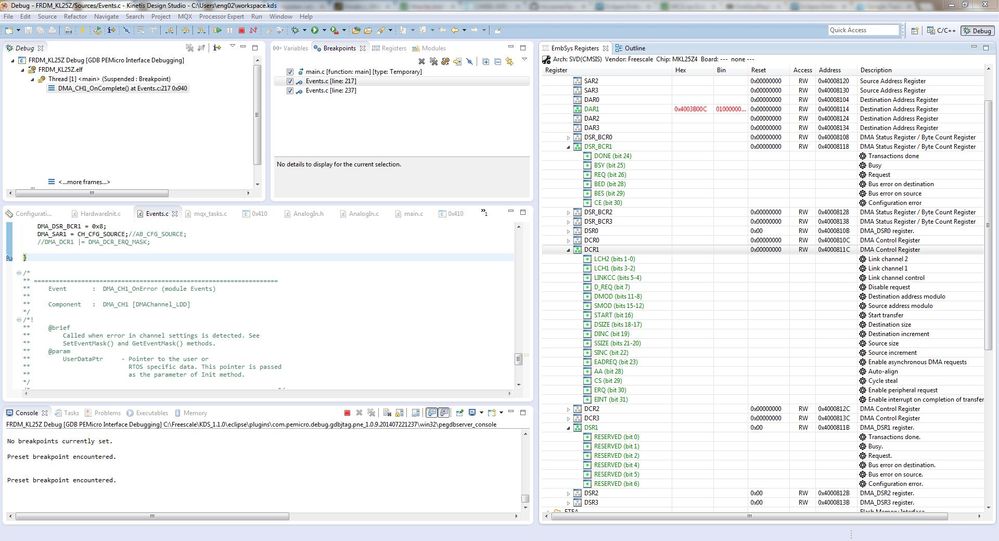Image resolution: width=999 pixels, height=541 pixels.
Task: Click the Disconnect icon in the main toolbar
Action: click(x=253, y=30)
